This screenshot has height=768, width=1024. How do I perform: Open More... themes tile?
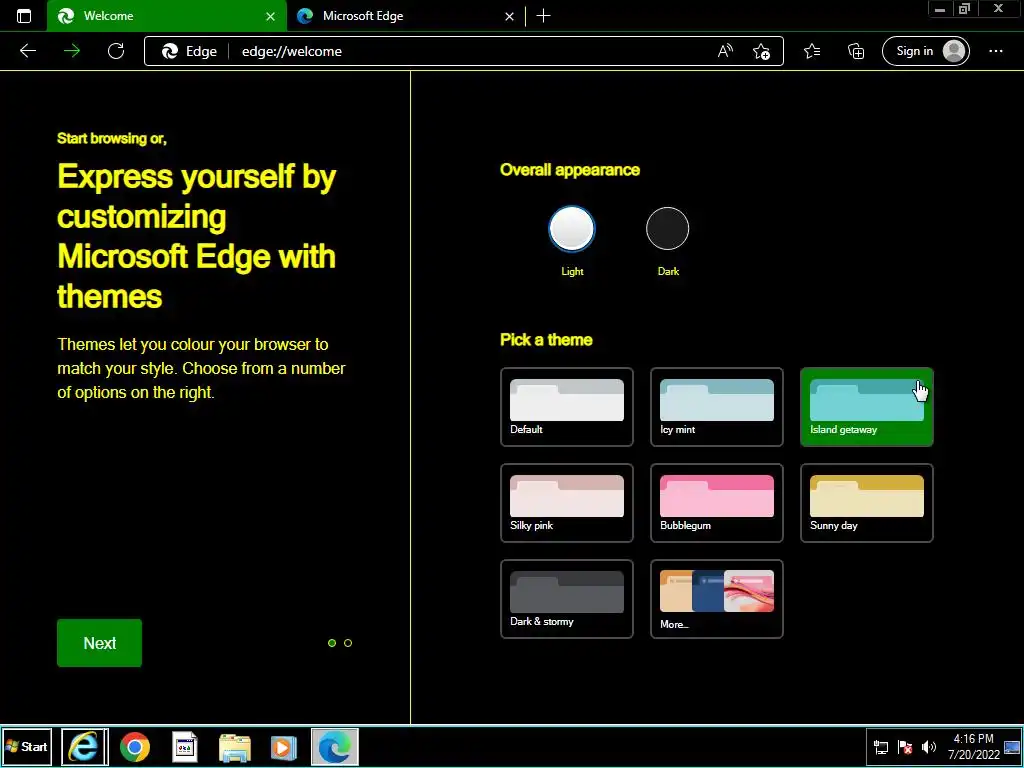coord(716,599)
